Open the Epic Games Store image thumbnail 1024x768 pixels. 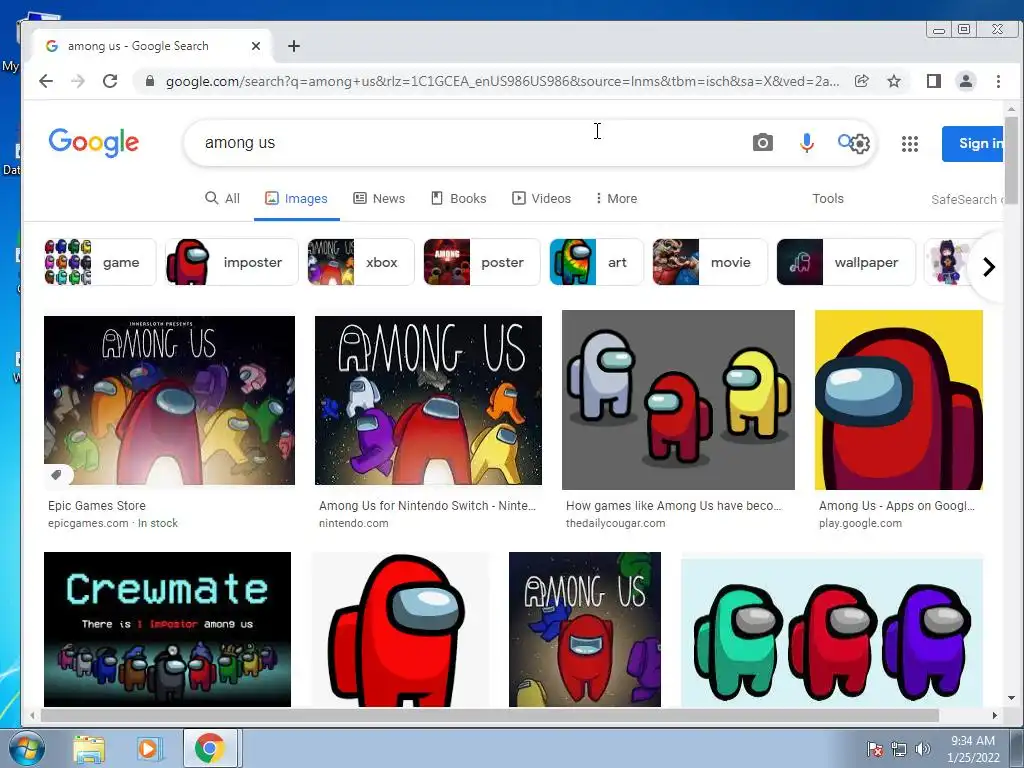169,400
